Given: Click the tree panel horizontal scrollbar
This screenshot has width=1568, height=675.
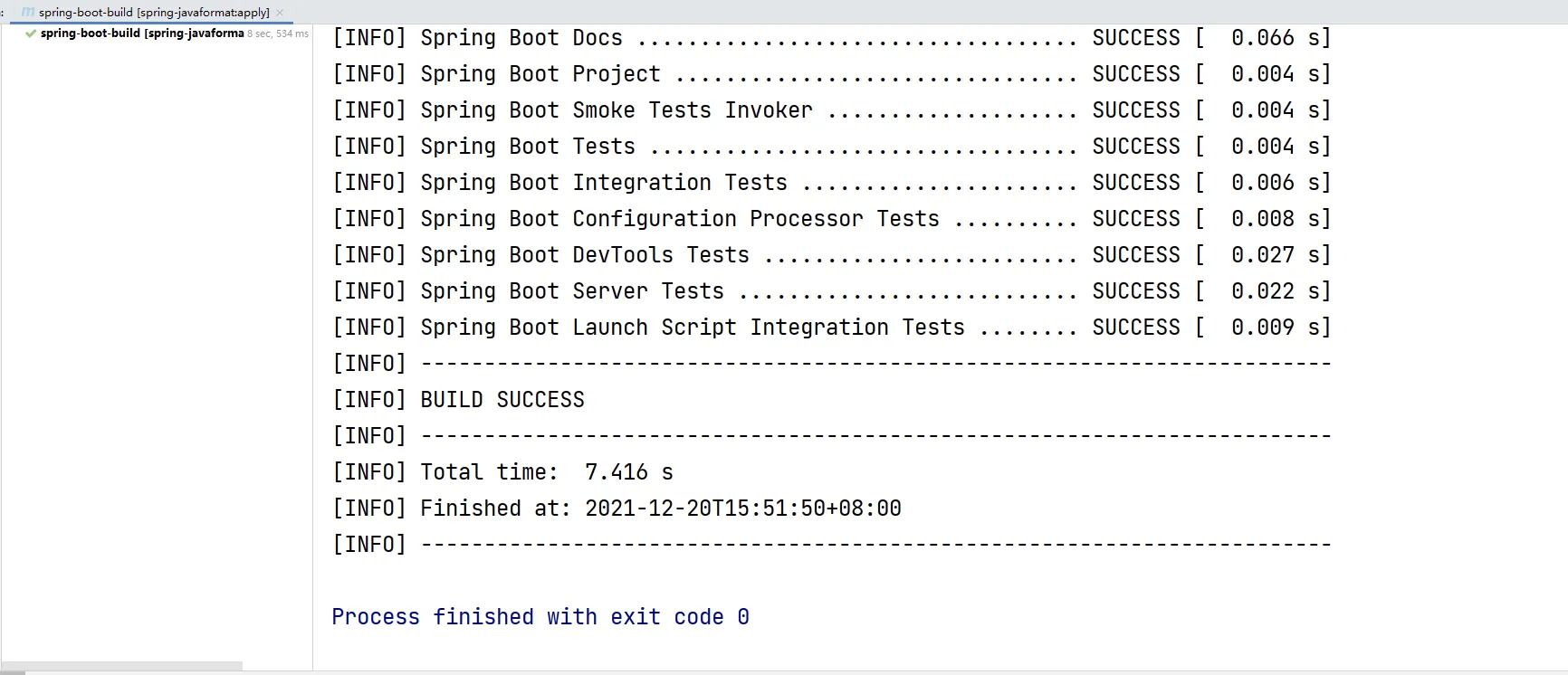Looking at the screenshot, I should click(x=121, y=666).
